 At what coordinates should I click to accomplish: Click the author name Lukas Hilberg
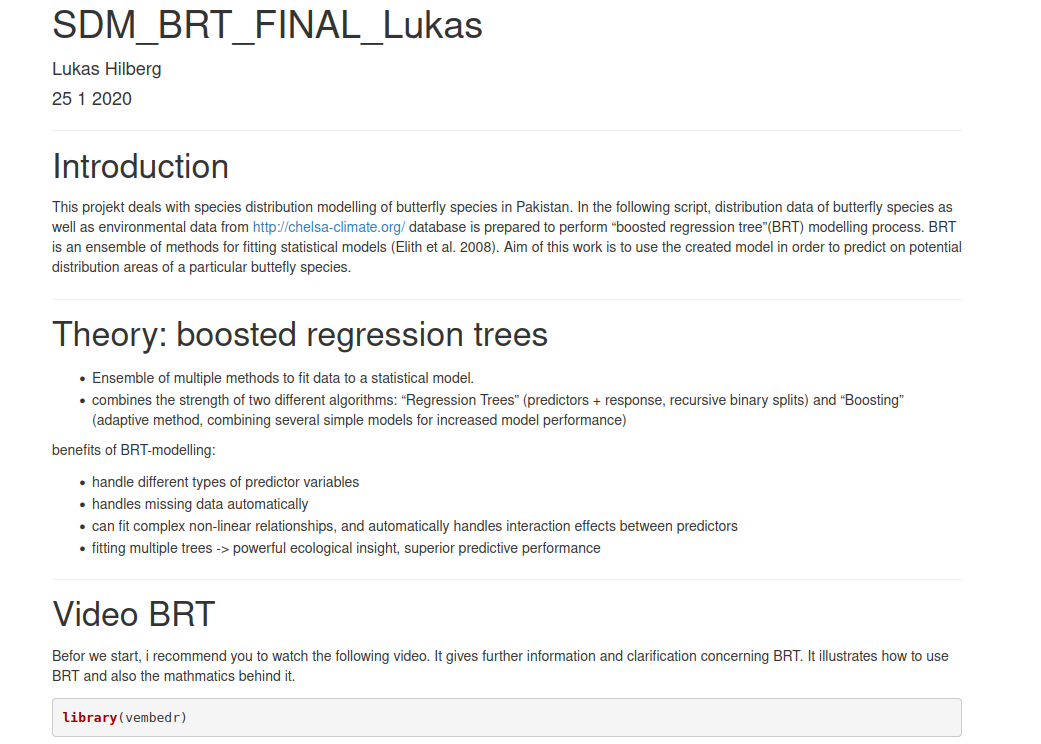(x=106, y=69)
